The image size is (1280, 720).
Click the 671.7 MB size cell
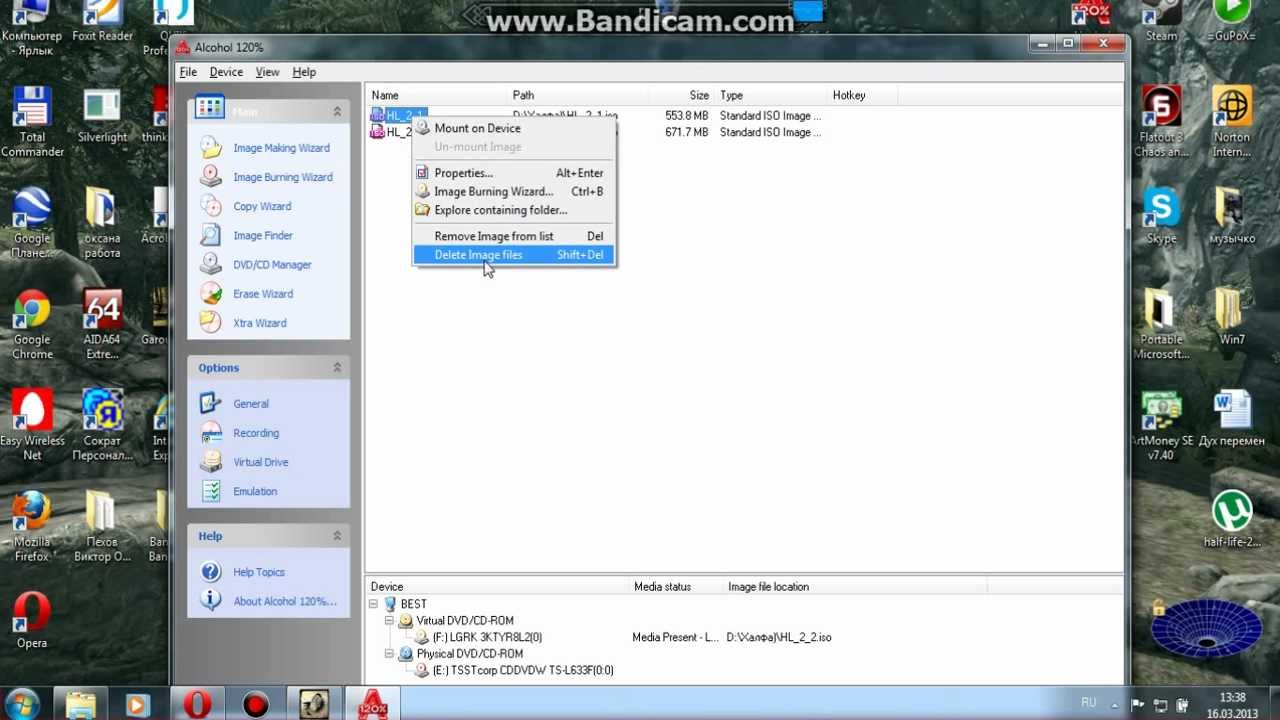686,132
